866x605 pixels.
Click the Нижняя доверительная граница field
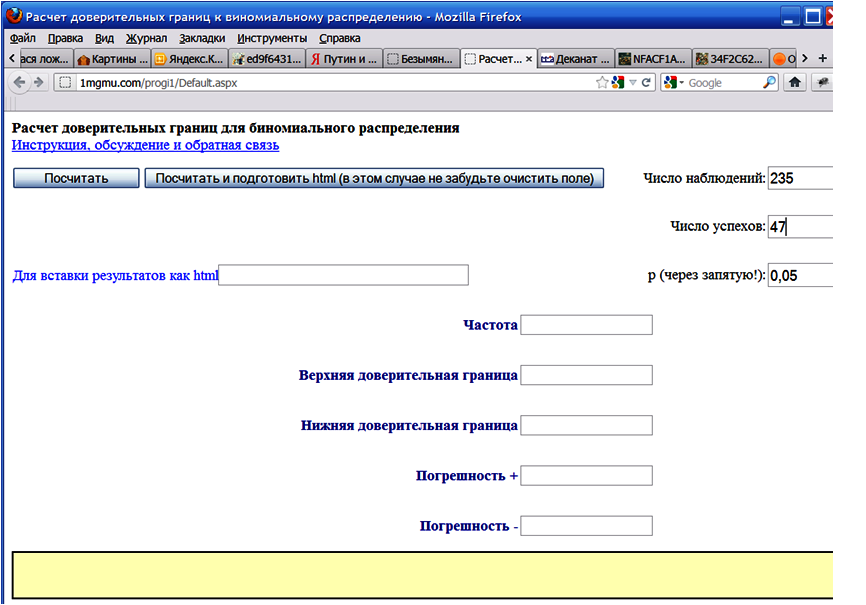tap(587, 425)
